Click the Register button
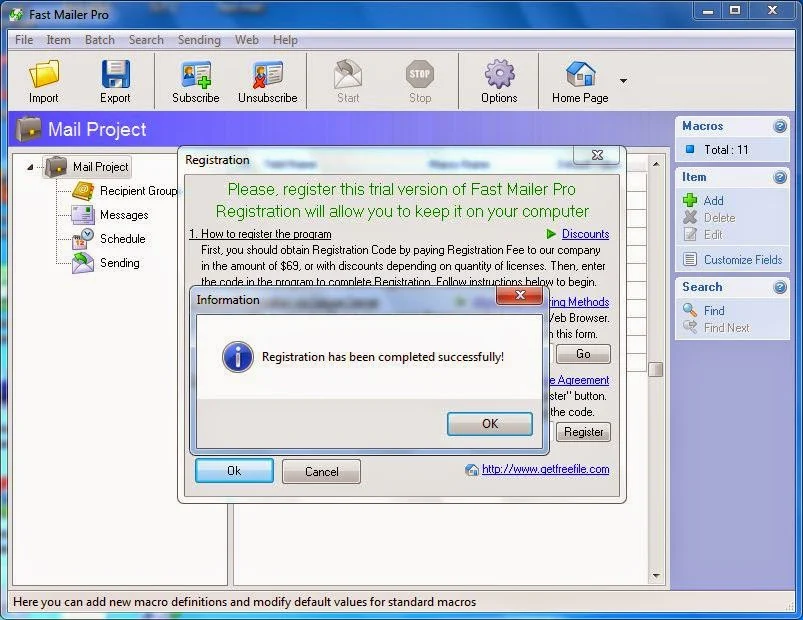Image resolution: width=803 pixels, height=620 pixels. pos(583,432)
